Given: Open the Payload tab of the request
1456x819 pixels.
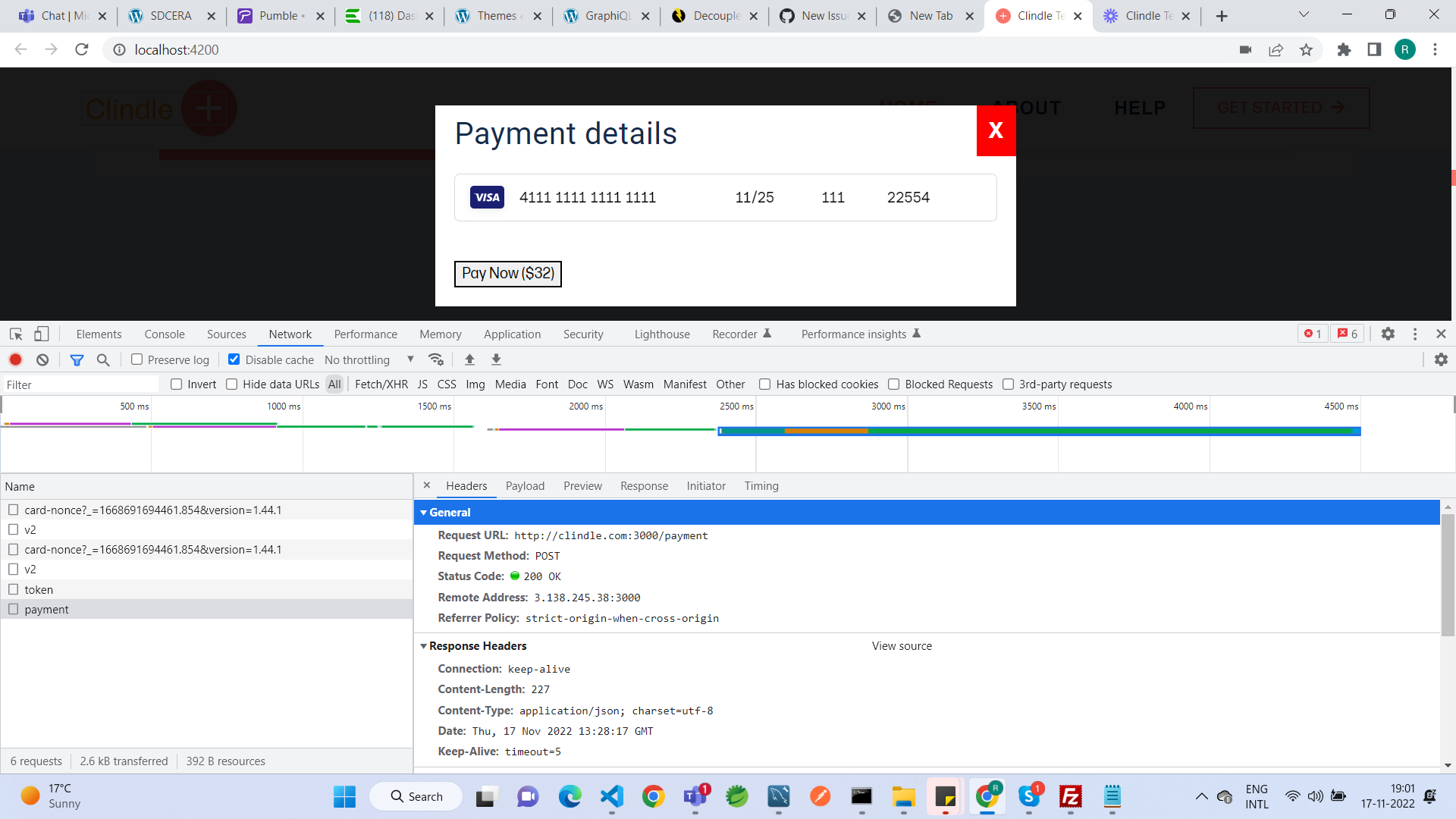Looking at the screenshot, I should pos(525,485).
